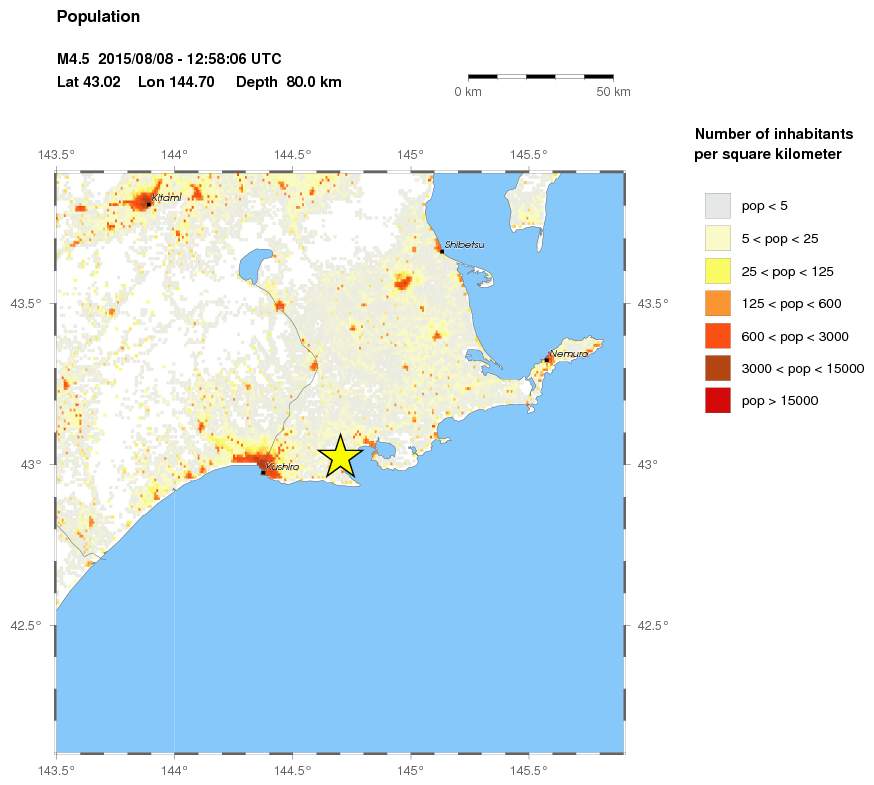This screenshot has width=874, height=785.
Task: Click the yellow earthquake epicenter star
Action: [340, 456]
